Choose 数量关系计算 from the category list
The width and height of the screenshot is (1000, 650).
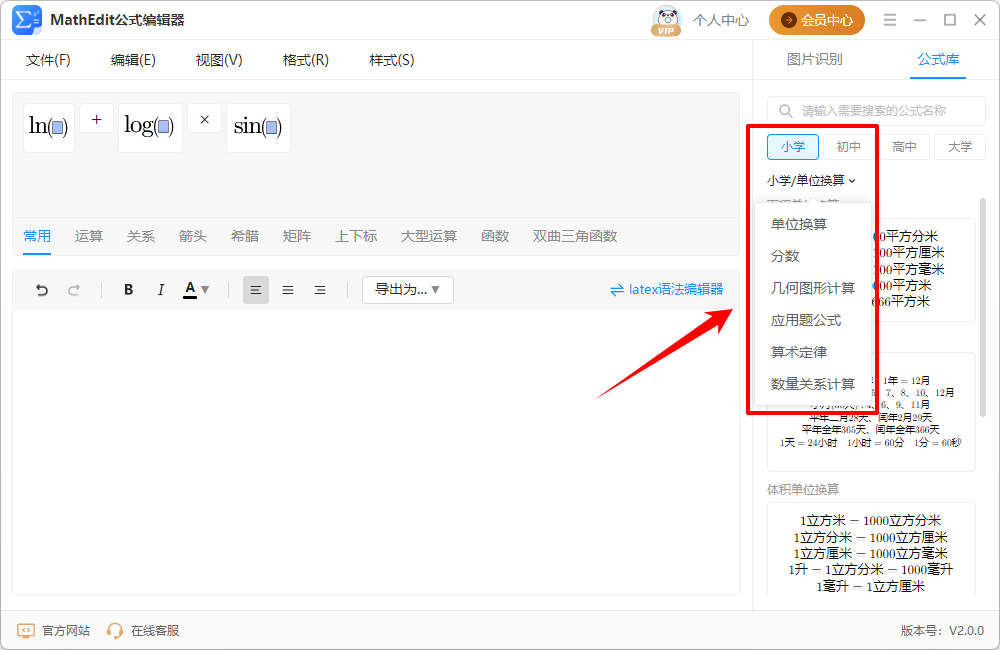812,384
